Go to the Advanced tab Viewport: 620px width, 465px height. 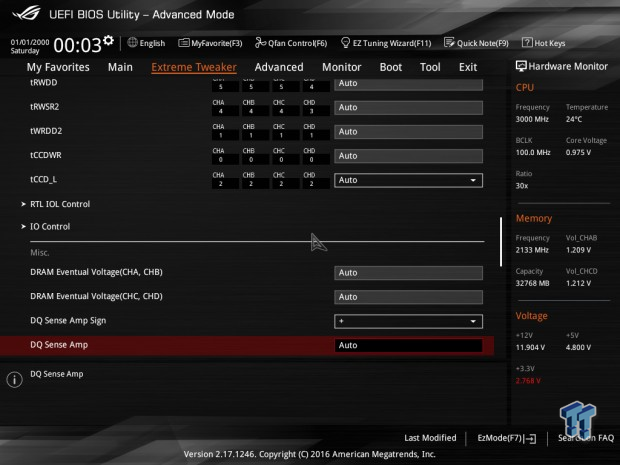pyautogui.click(x=279, y=67)
